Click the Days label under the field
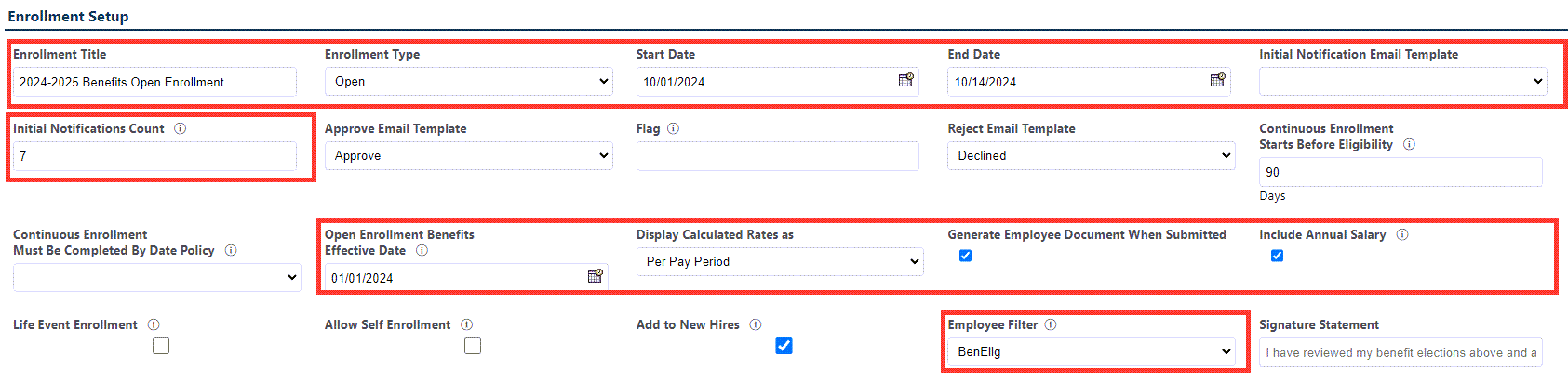The width and height of the screenshot is (1568, 382). click(1272, 196)
